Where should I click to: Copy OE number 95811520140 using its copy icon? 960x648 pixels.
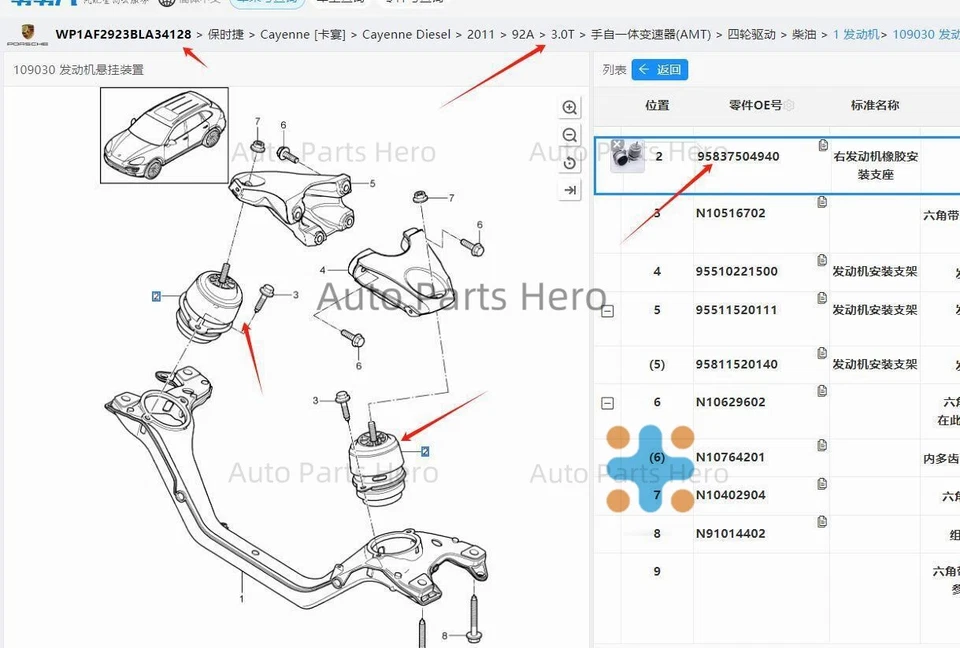click(822, 353)
